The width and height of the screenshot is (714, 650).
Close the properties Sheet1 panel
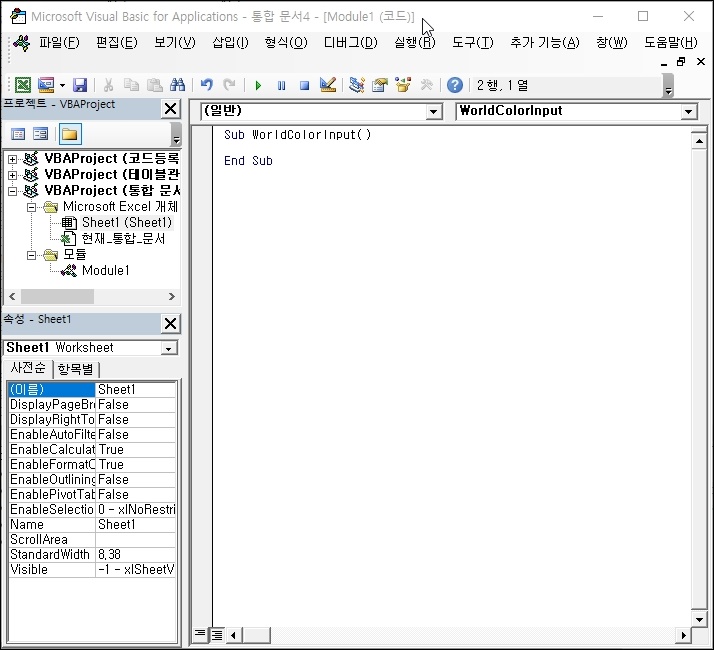click(170, 324)
